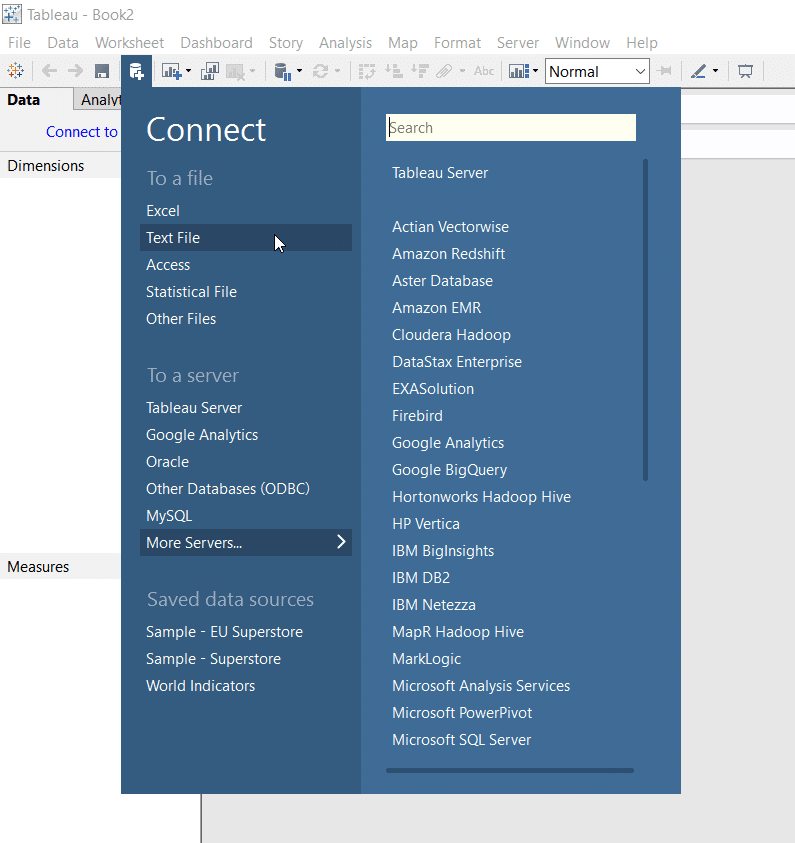Open the run update dropdown arrow

pyautogui.click(x=338, y=70)
